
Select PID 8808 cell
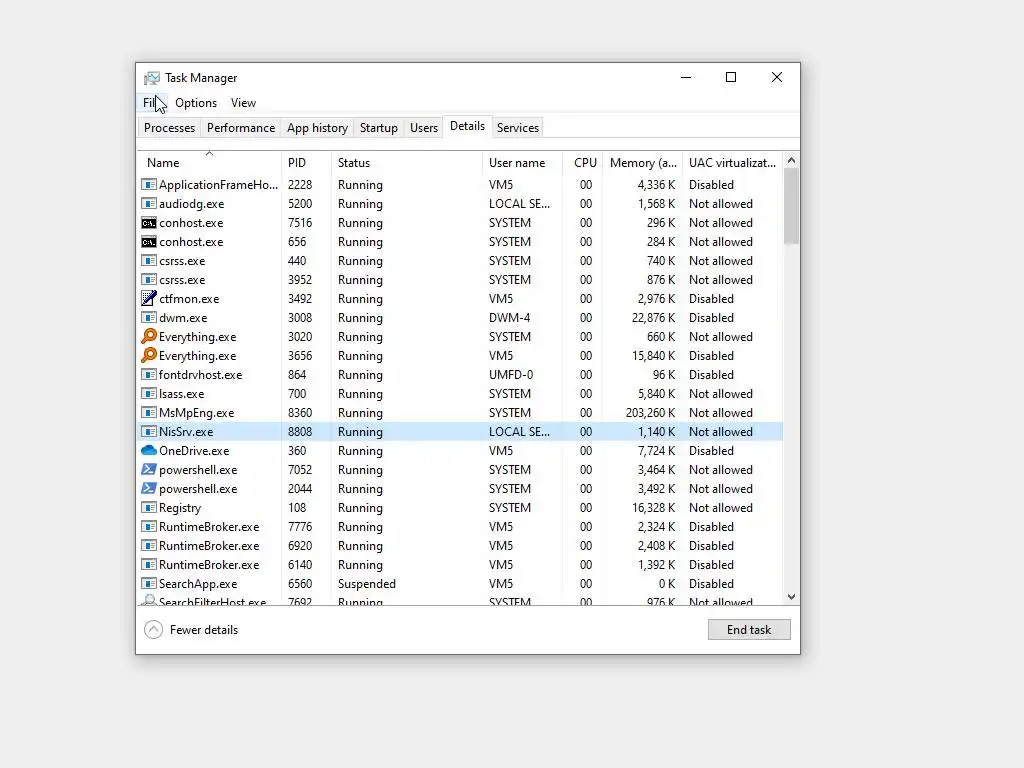tap(300, 432)
